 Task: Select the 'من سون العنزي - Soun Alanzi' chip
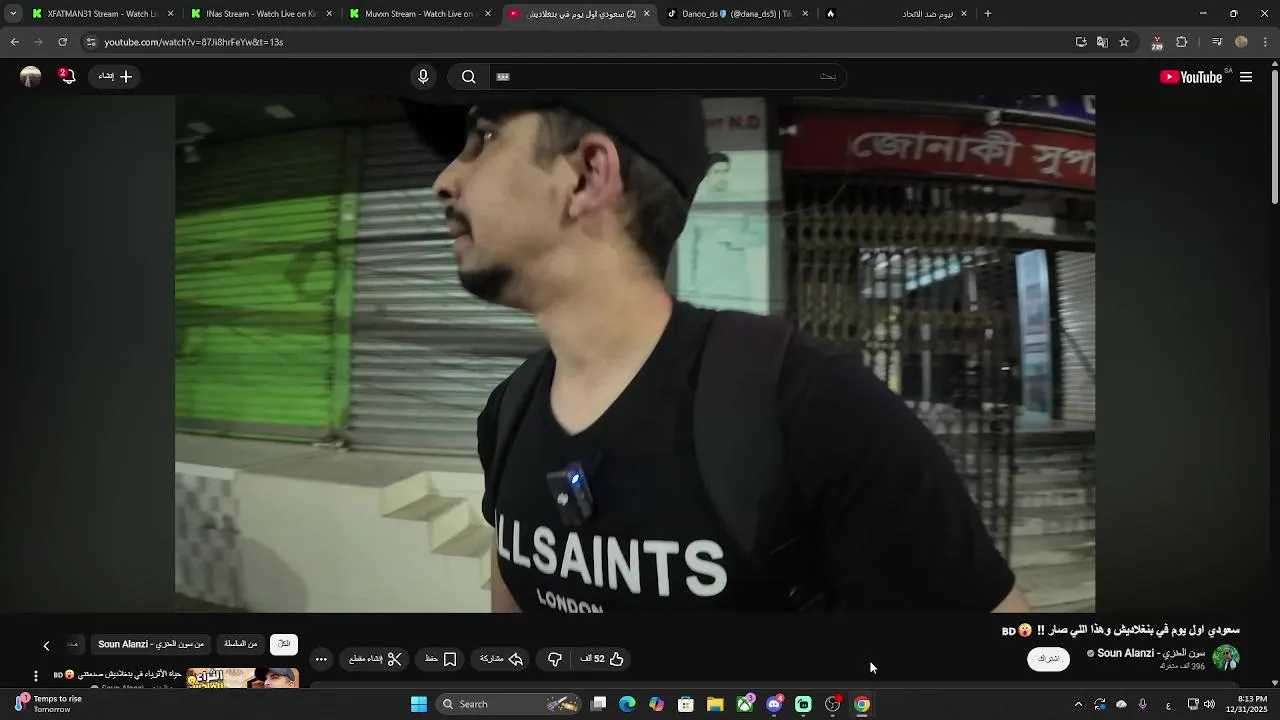151,644
